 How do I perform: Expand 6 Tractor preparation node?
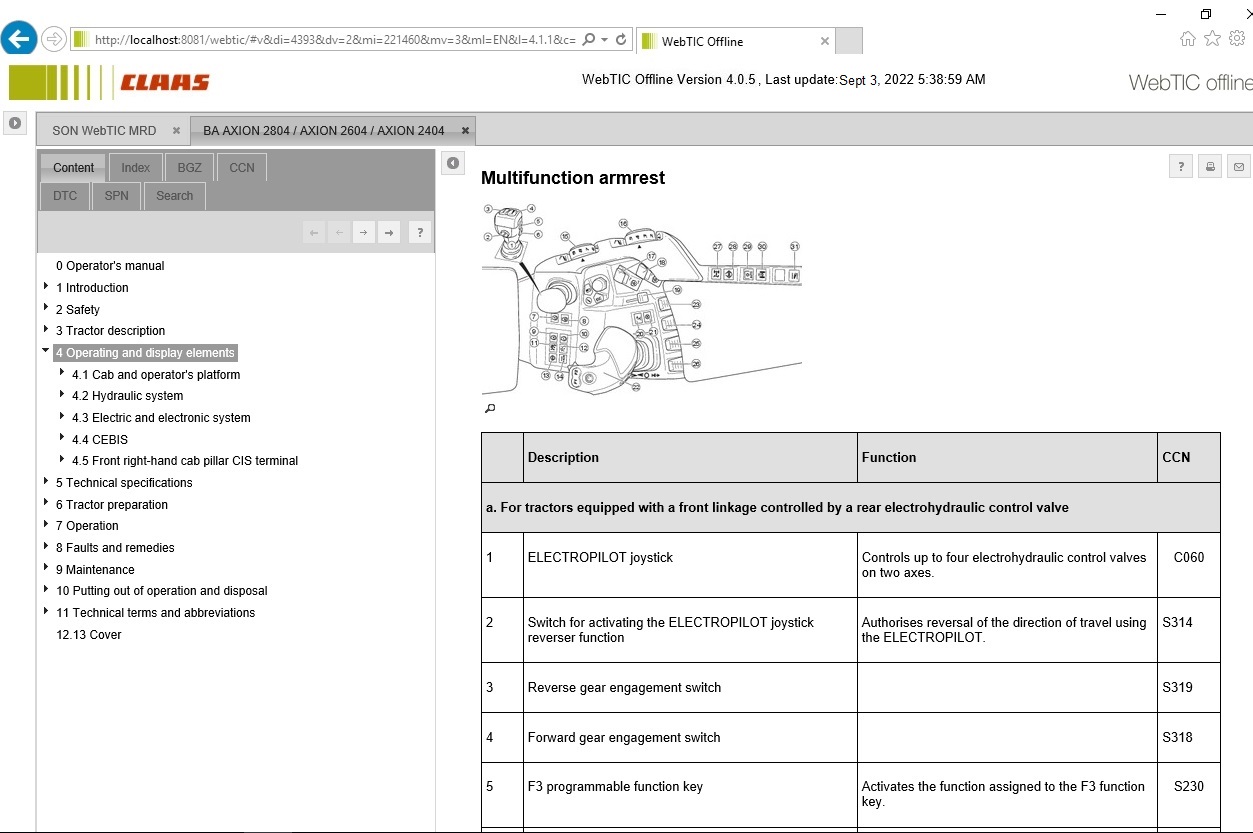click(46, 504)
